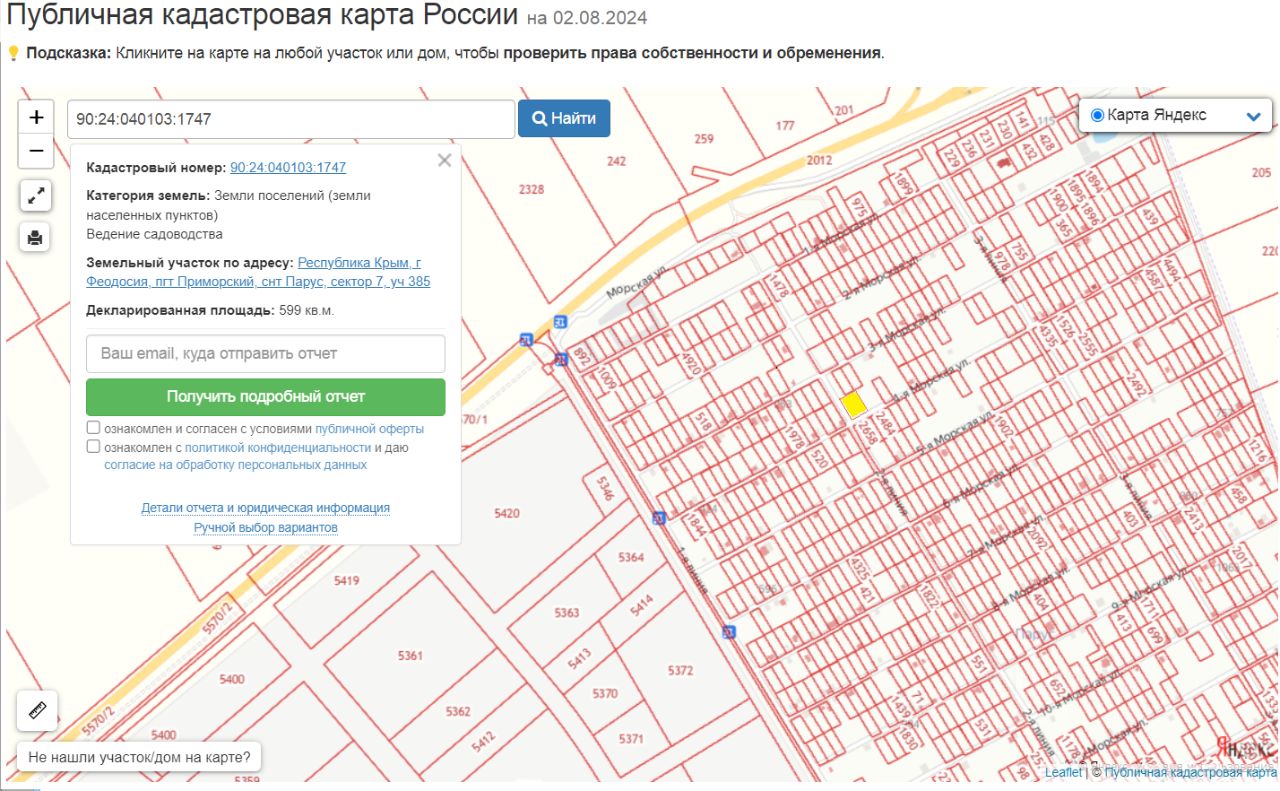This screenshot has height=791, width=1280.
Task: Open the Leaflet attribution link
Action: (1063, 772)
